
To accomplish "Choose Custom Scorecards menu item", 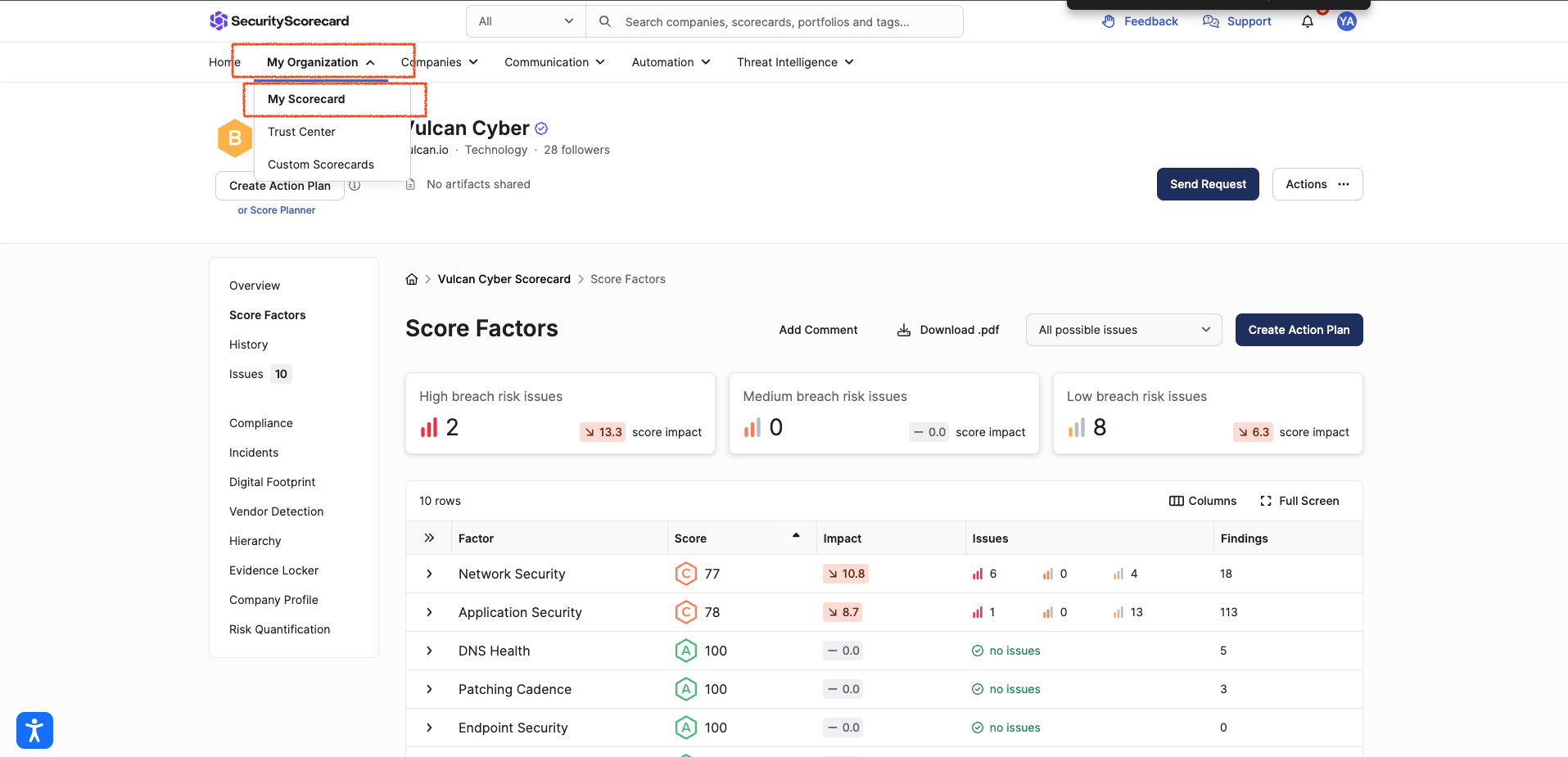I will tap(321, 164).
